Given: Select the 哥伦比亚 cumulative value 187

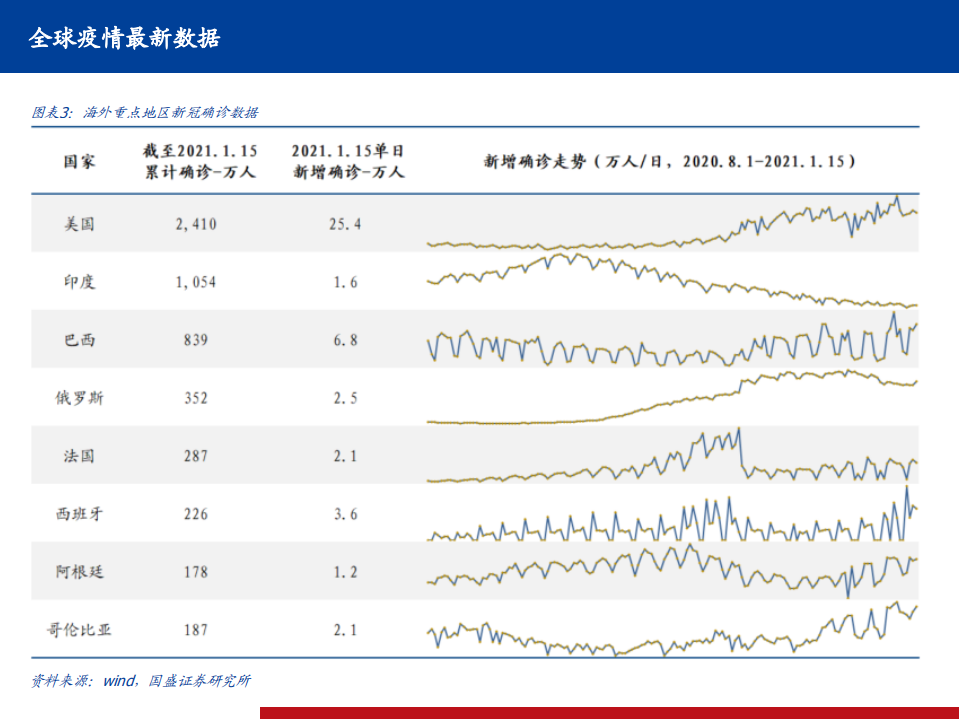Looking at the screenshot, I should 196,630.
